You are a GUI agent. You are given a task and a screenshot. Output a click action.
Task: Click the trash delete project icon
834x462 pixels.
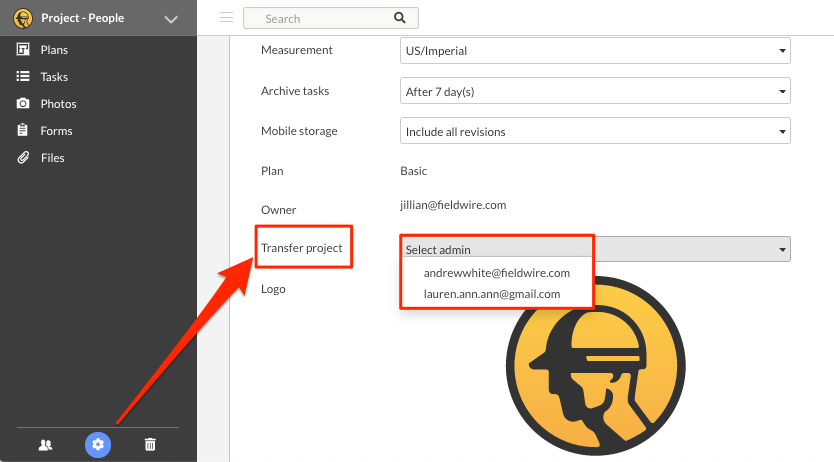151,444
